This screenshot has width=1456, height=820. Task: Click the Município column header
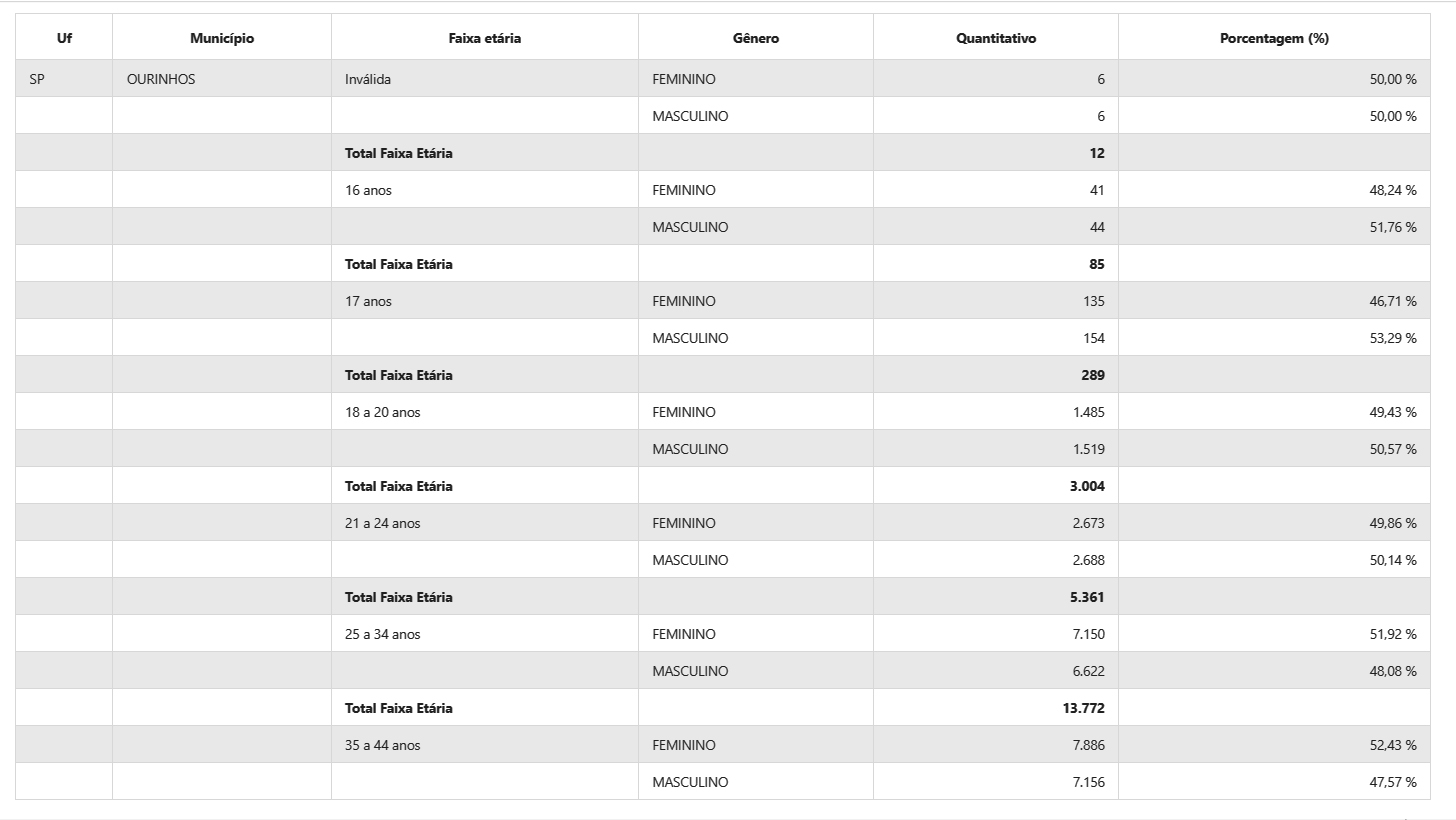(x=222, y=38)
